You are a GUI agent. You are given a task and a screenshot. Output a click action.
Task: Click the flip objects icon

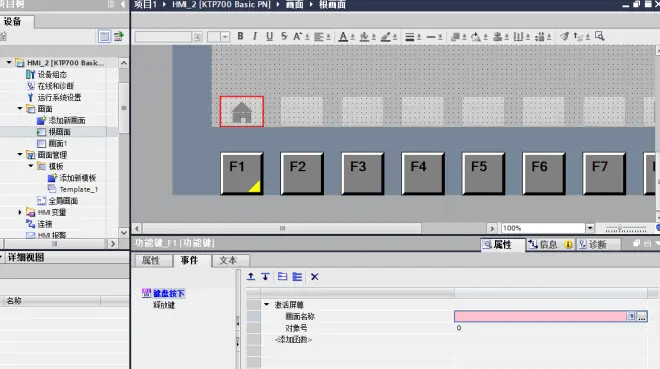(x=540, y=37)
